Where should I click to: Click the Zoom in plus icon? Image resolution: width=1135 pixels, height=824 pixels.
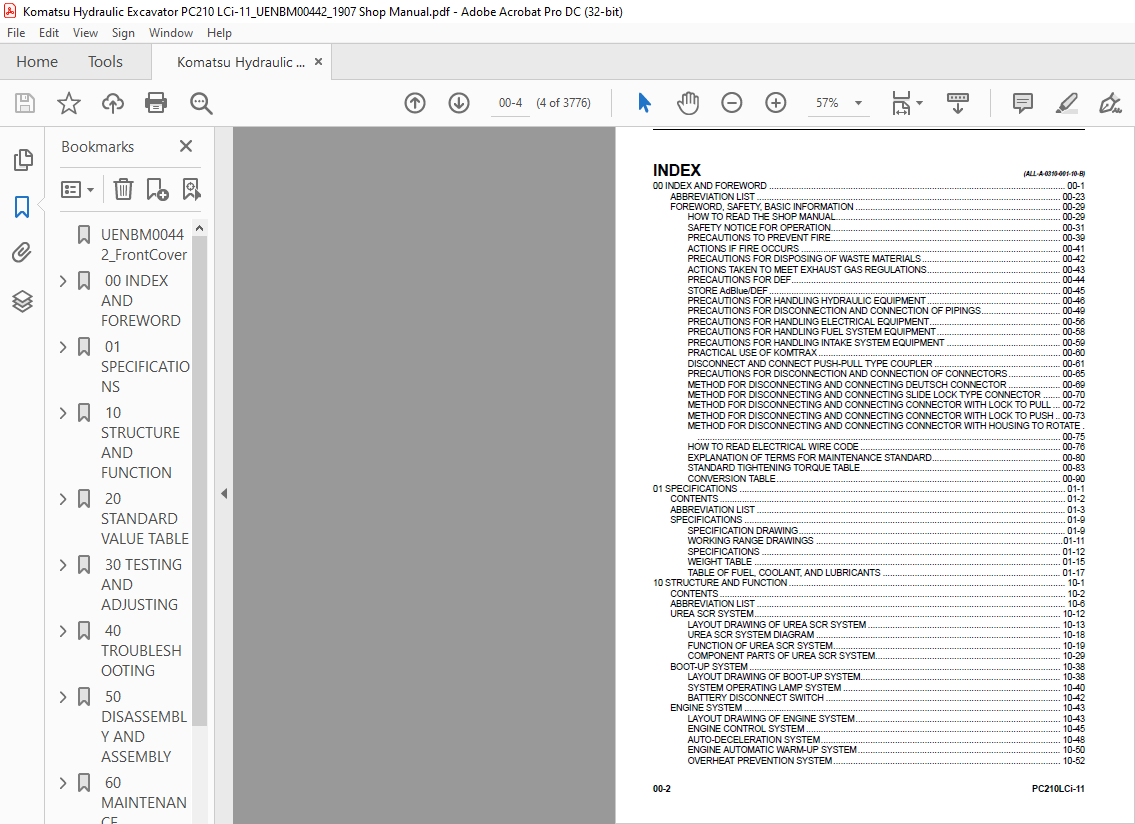click(x=775, y=103)
